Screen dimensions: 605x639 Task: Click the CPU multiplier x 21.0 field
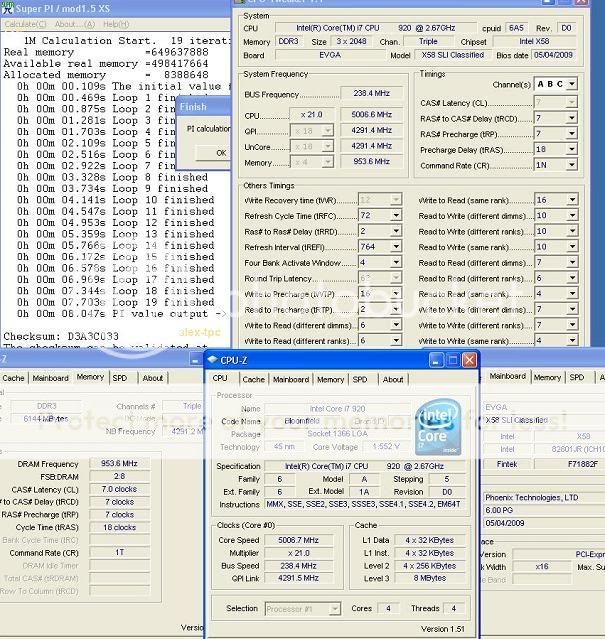click(x=312, y=115)
